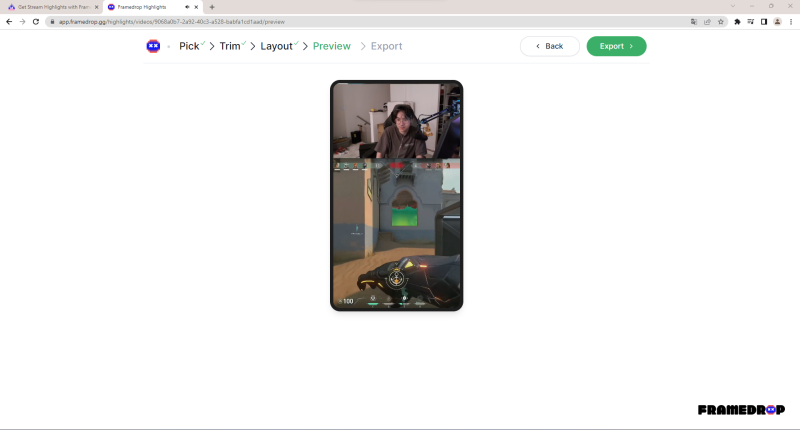Click the address bar URL
This screenshot has width=800, height=430.
pyautogui.click(x=171, y=22)
